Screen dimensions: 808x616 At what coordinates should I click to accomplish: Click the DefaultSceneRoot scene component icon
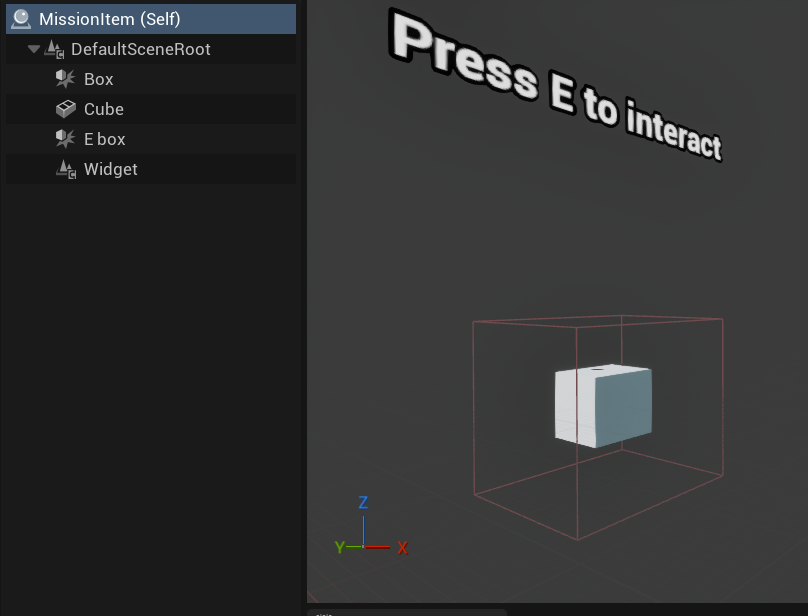click(54, 49)
